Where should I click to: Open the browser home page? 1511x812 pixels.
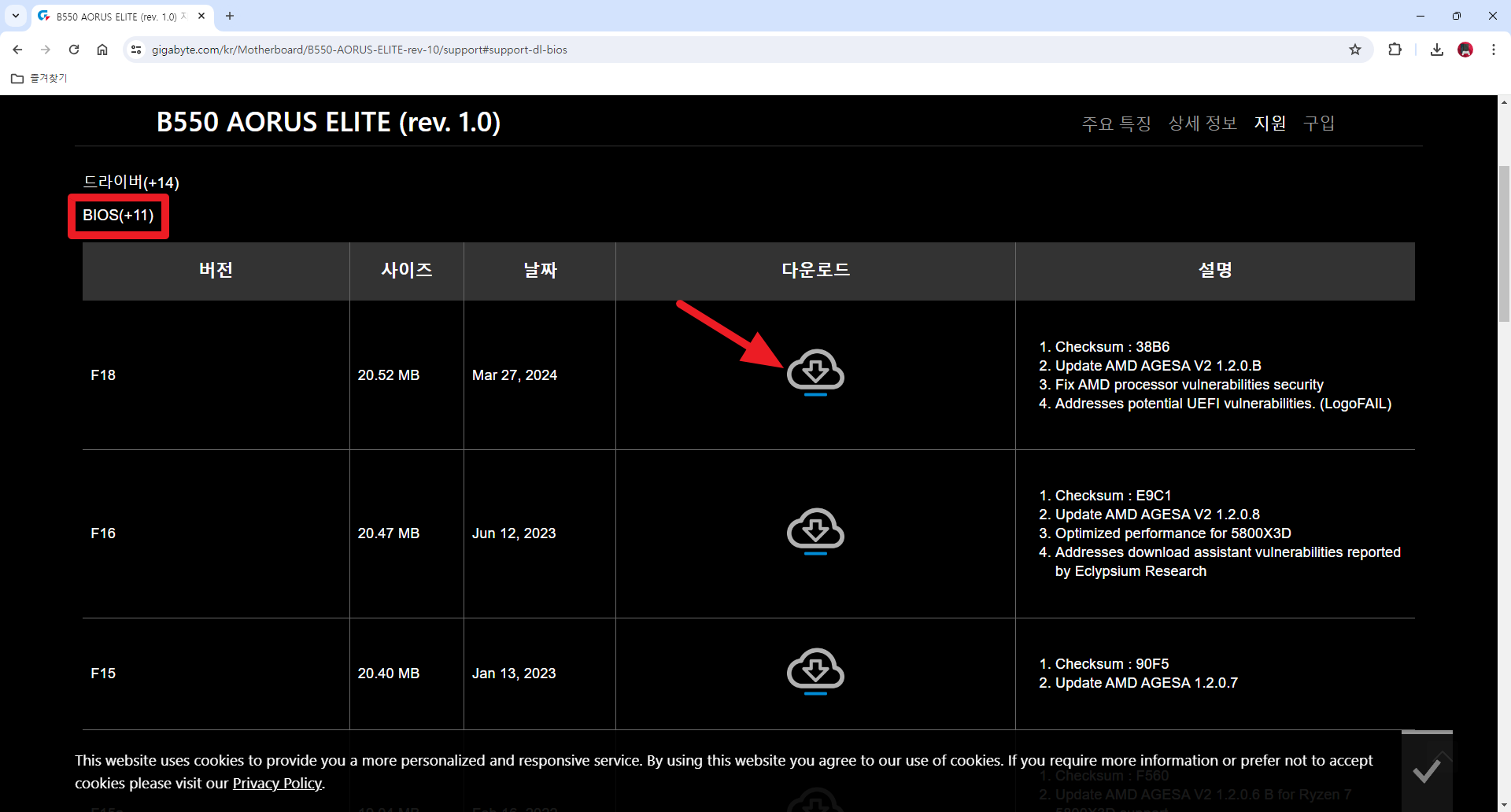tap(102, 50)
